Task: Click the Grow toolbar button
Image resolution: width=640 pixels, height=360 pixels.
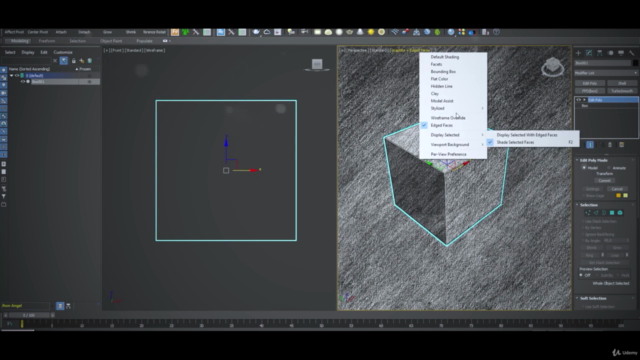Action: coord(107,32)
